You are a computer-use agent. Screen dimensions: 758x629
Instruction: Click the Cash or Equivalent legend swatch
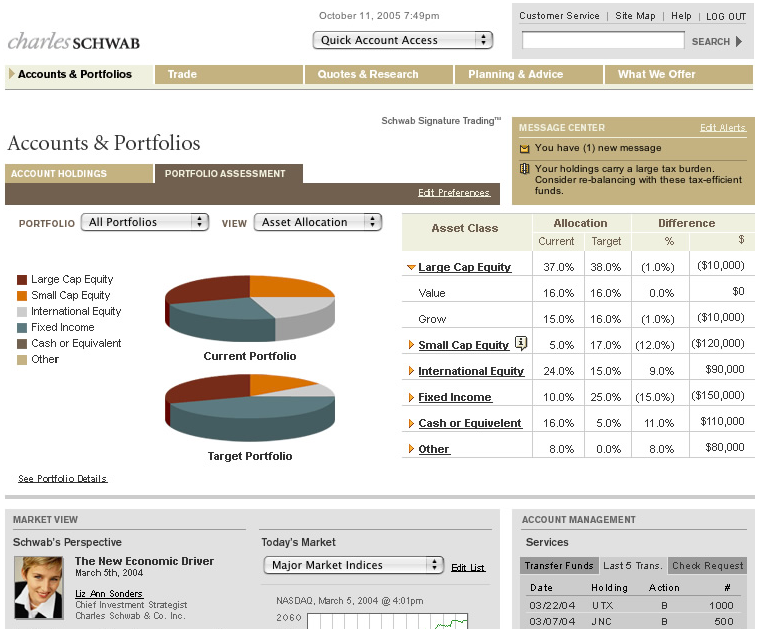pyautogui.click(x=22, y=344)
